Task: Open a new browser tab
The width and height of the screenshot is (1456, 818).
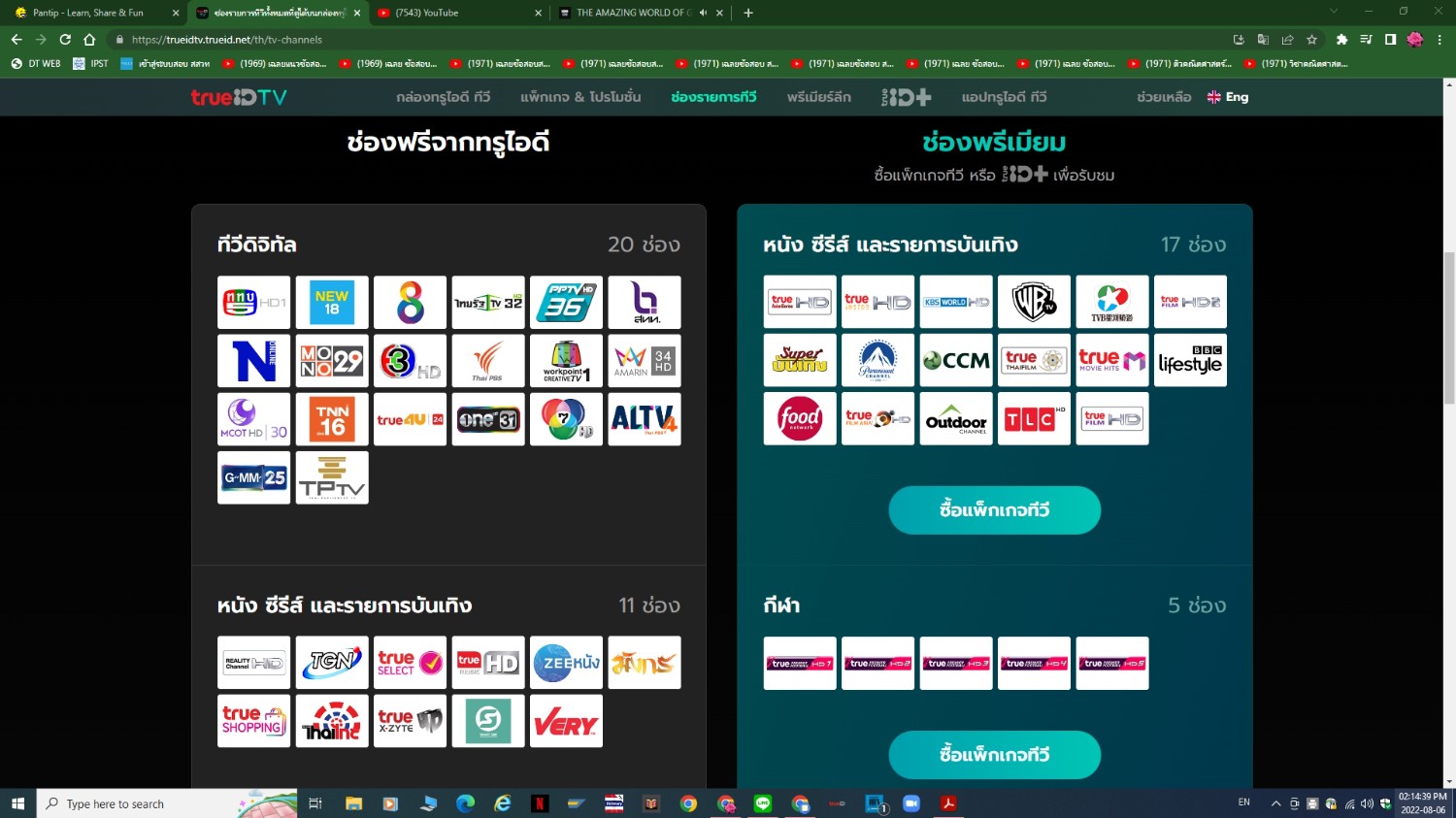Action: [747, 13]
